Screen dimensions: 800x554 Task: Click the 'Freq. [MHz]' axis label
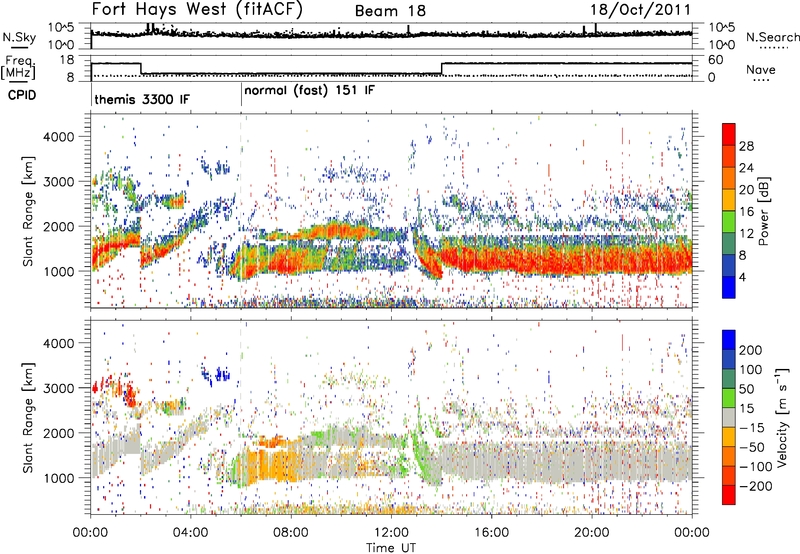[x=18, y=67]
